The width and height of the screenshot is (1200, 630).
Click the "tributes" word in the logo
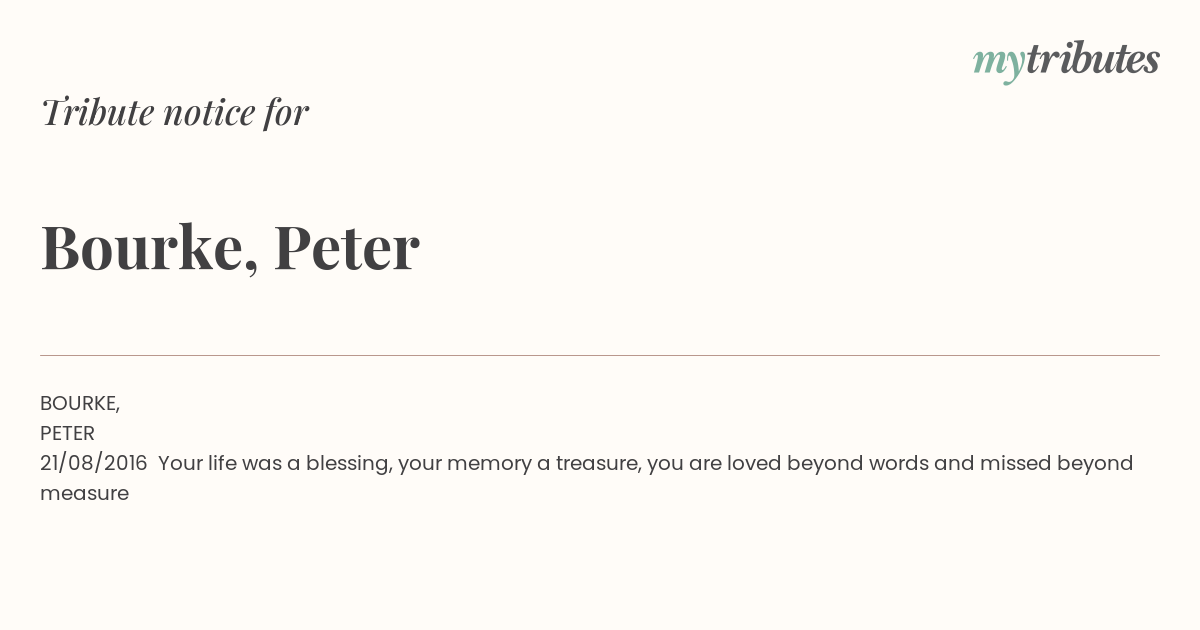tap(1093, 59)
